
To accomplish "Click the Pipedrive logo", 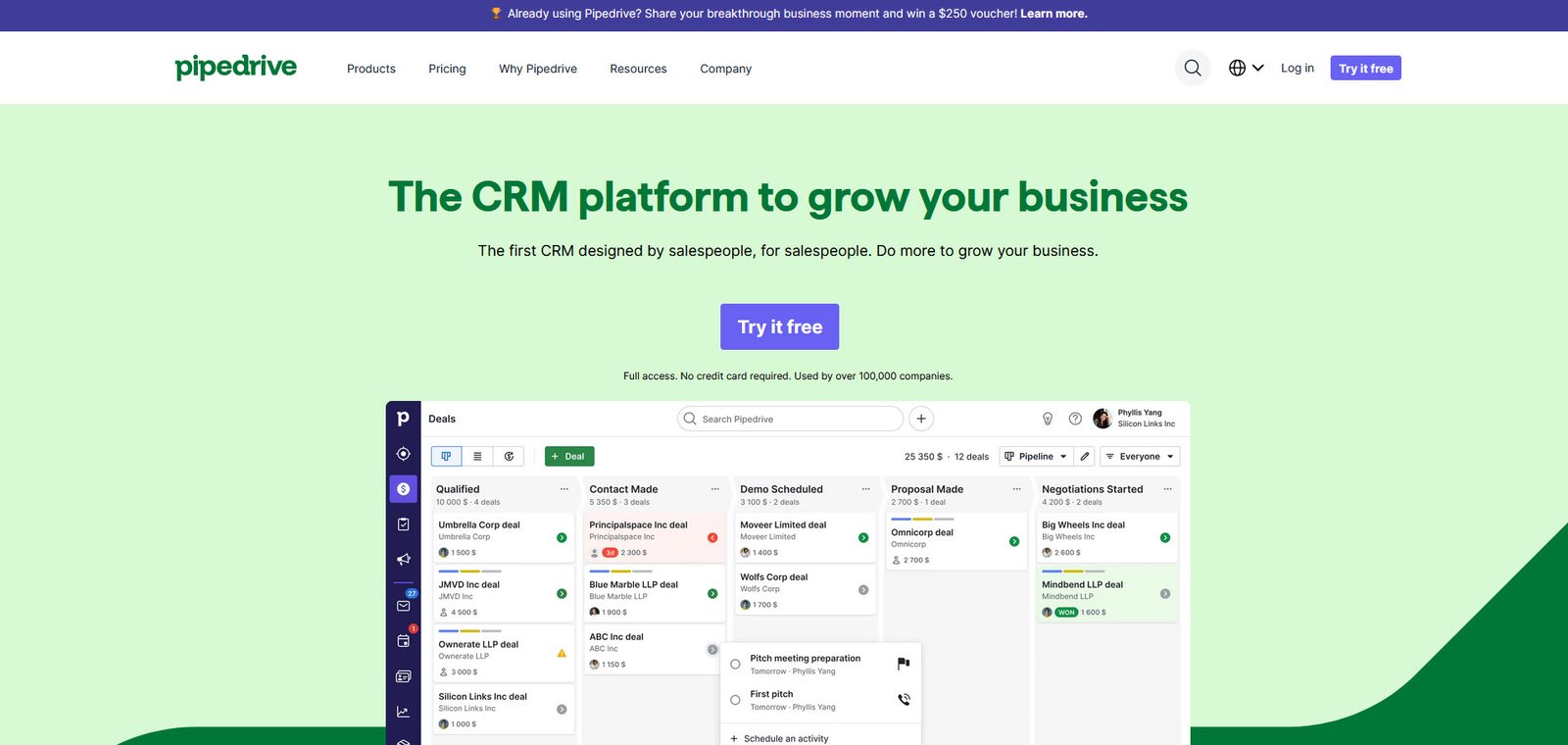I will tap(236, 67).
